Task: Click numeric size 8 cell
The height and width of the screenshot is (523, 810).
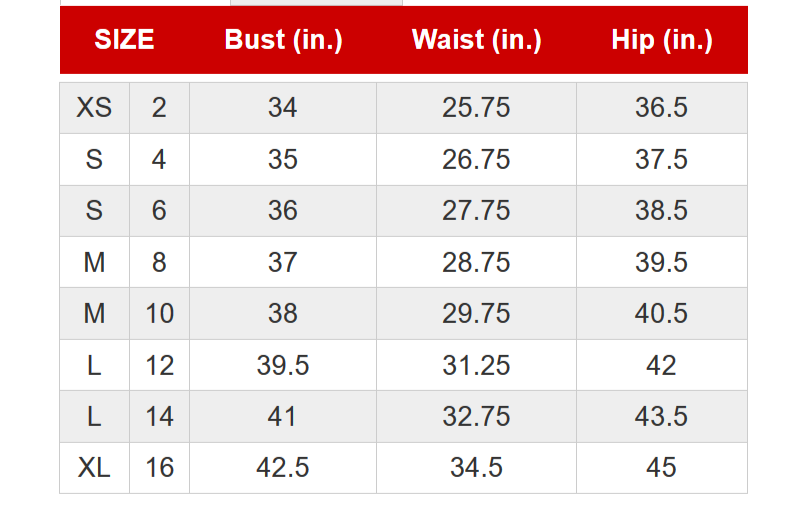Action: [x=159, y=263]
